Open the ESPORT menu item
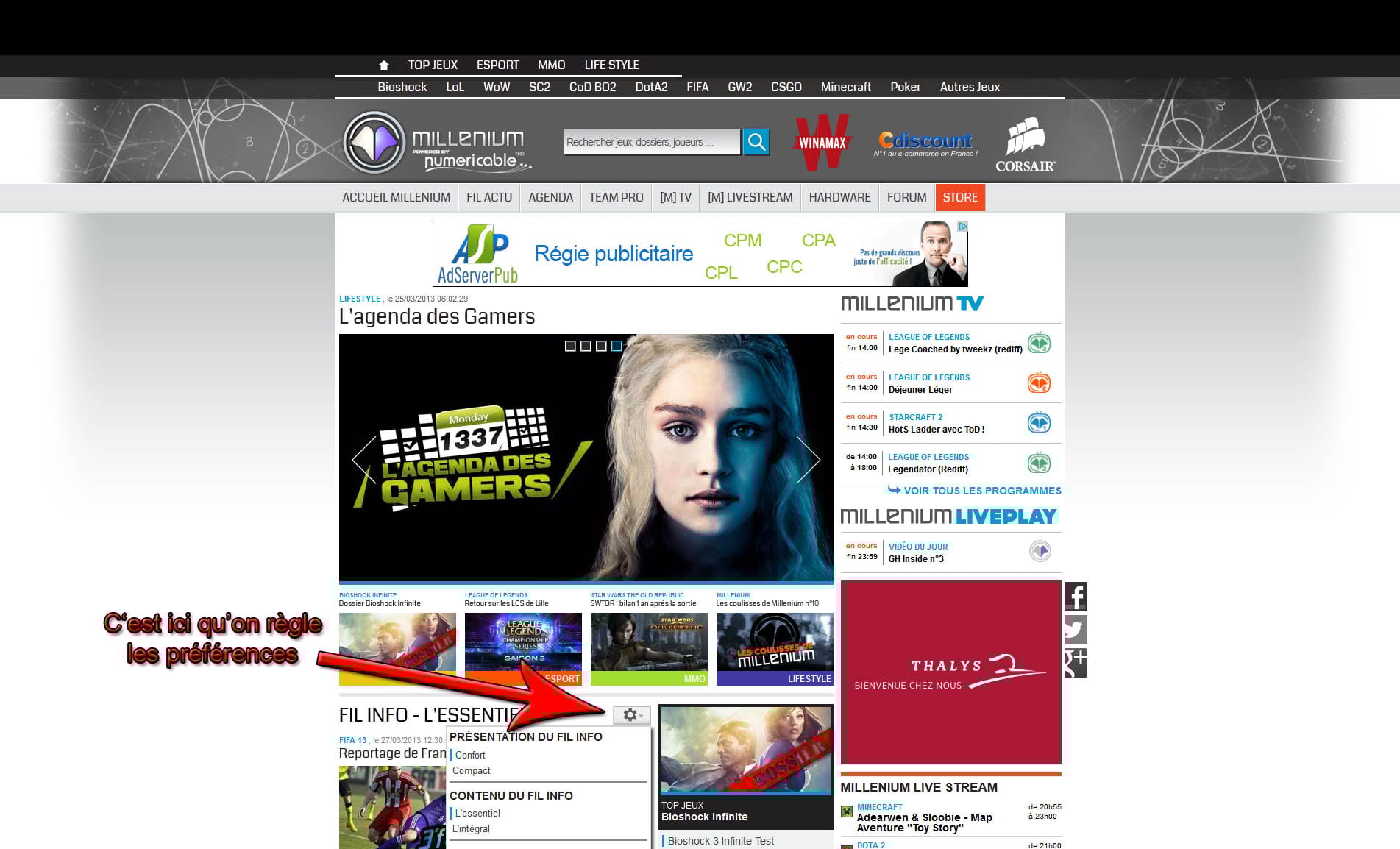Screen dimensions: 1400x849 (x=497, y=65)
